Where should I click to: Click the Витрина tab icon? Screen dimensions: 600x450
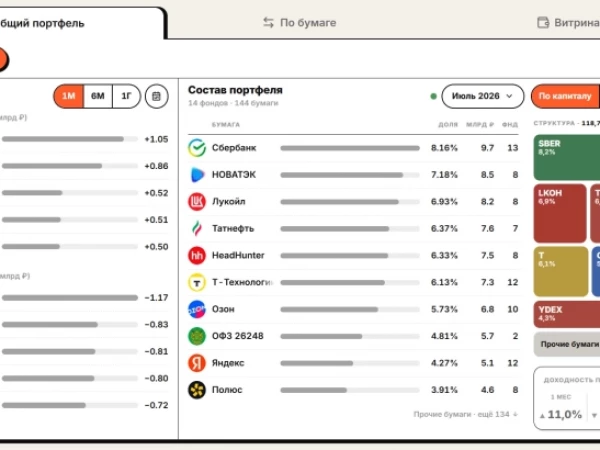543,23
